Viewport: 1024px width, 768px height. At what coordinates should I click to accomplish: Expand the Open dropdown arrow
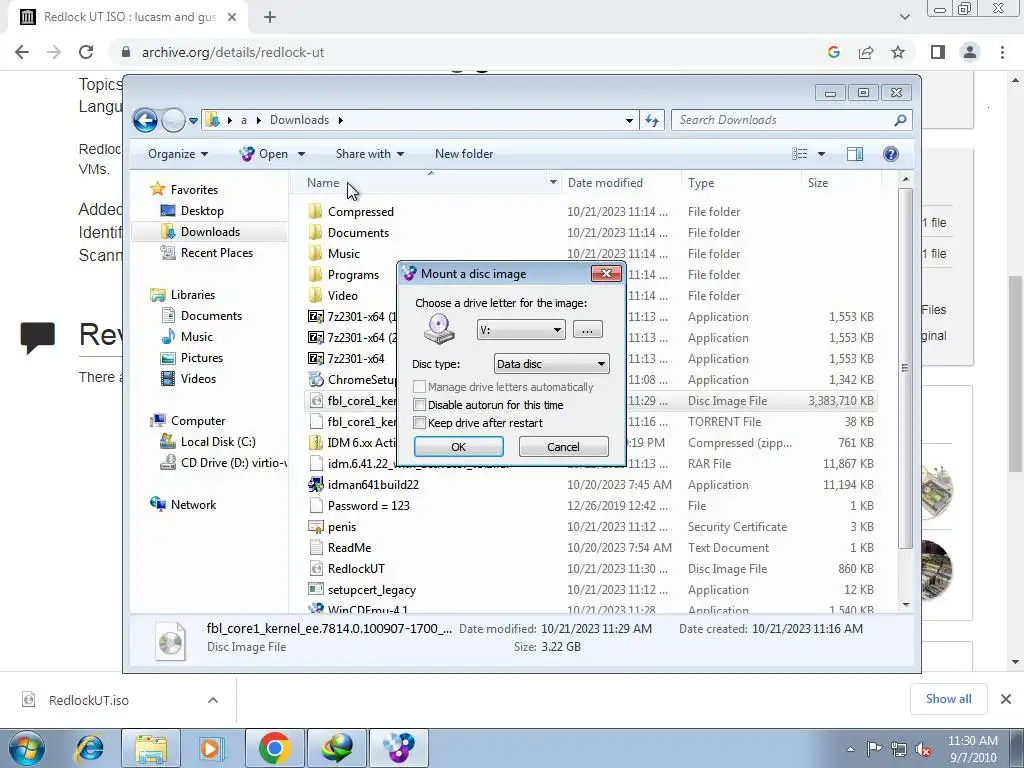(301, 154)
